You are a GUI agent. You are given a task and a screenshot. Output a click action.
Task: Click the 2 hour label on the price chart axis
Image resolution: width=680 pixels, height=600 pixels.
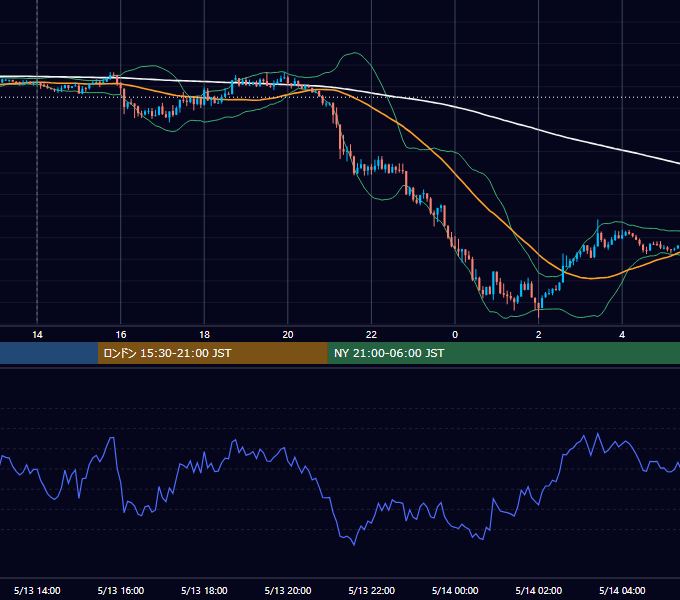pos(539,335)
